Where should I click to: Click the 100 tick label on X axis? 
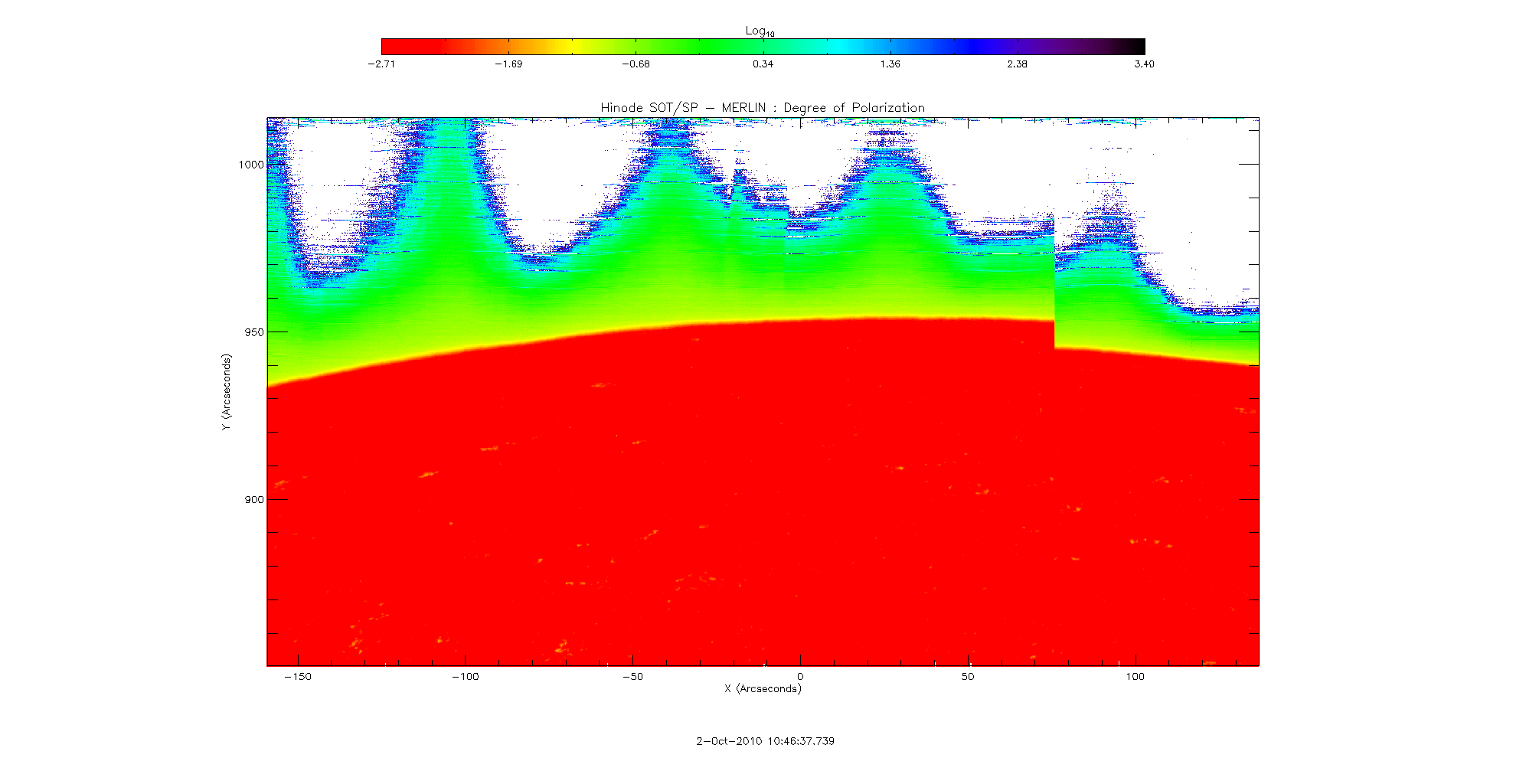tap(1135, 677)
